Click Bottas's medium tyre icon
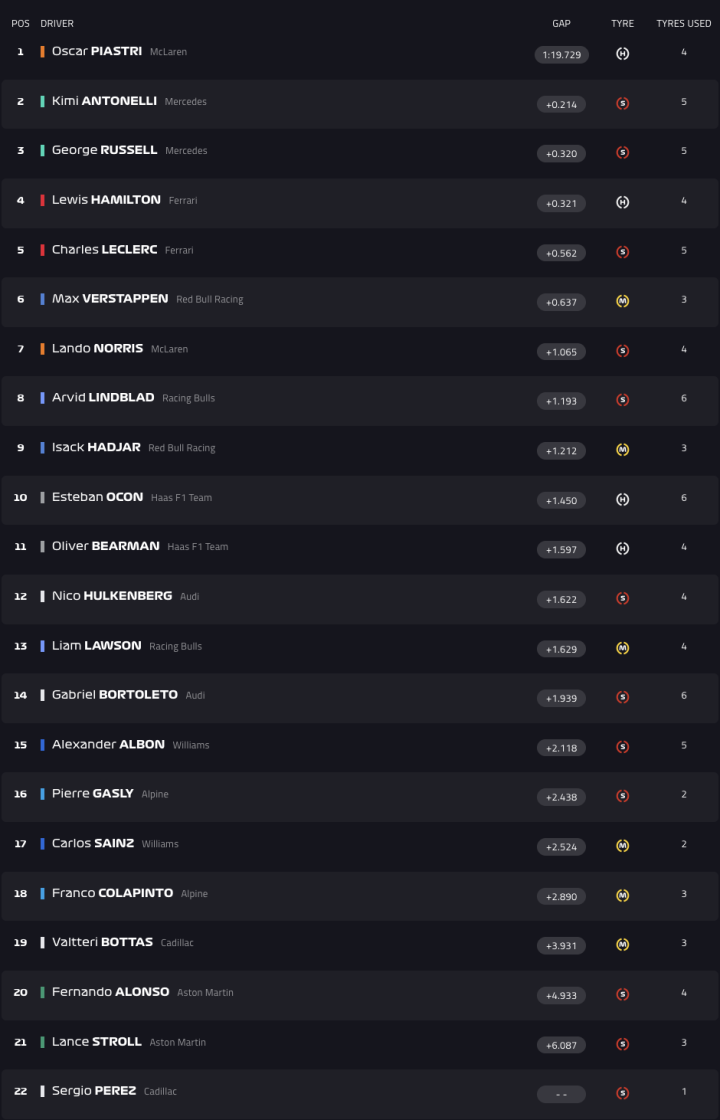 (622, 945)
